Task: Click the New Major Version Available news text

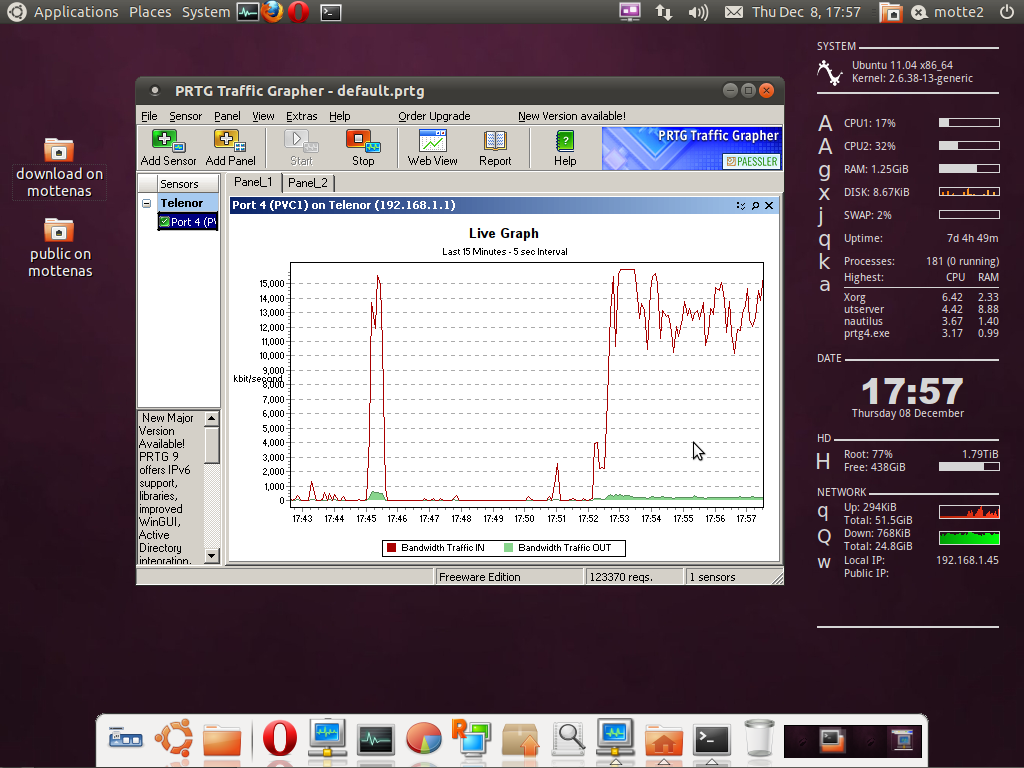Action: (166, 431)
